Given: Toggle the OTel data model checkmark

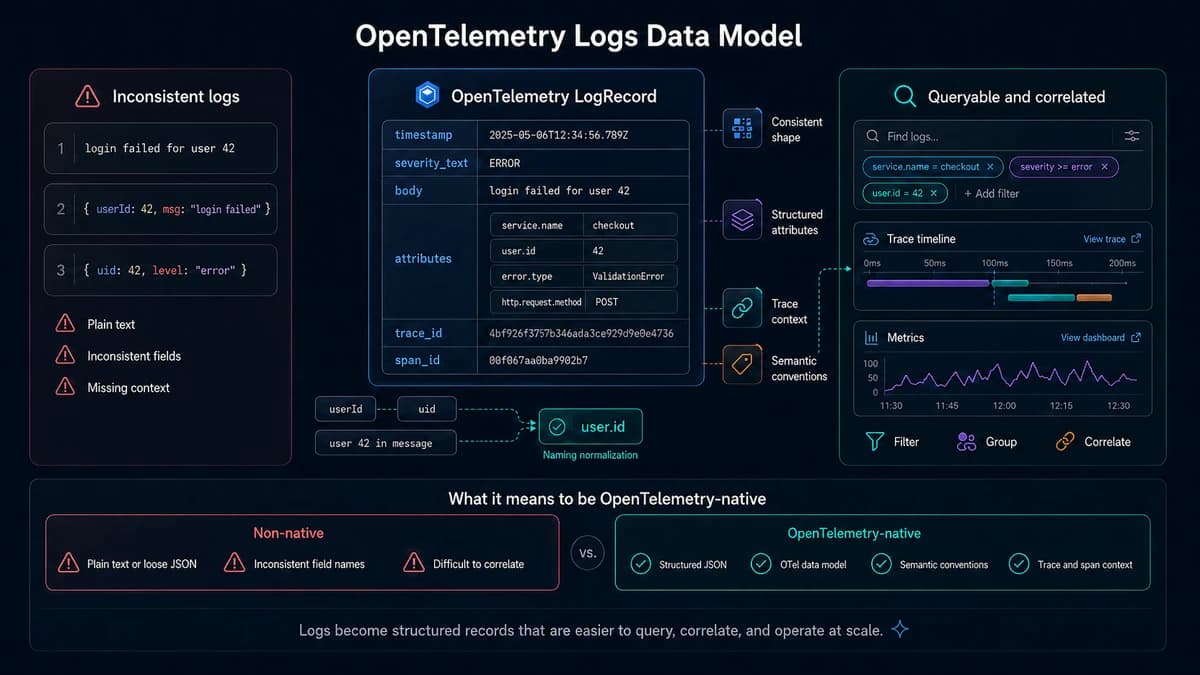Looking at the screenshot, I should click(x=761, y=564).
